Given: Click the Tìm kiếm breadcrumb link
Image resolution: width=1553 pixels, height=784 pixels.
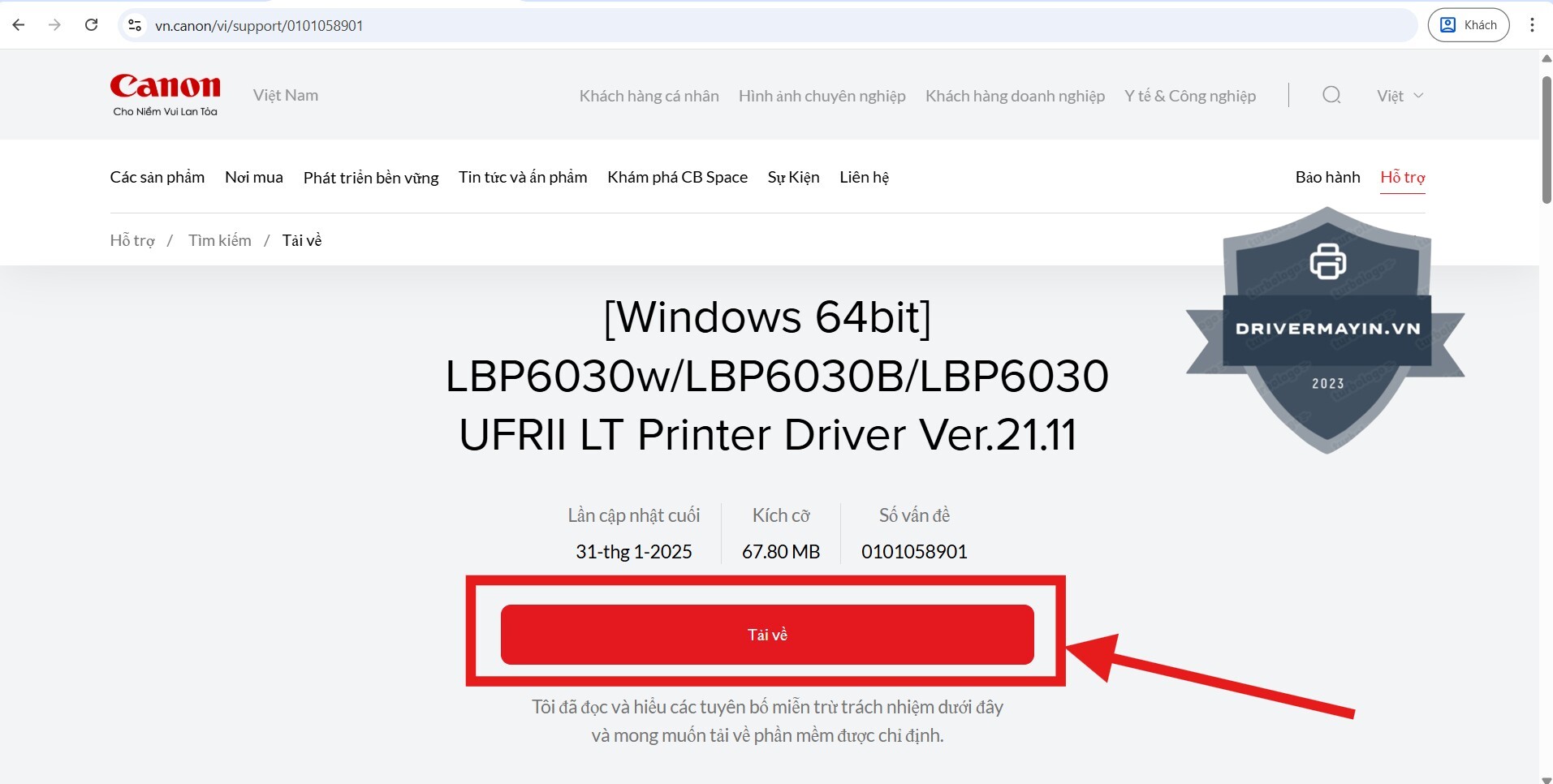Looking at the screenshot, I should [x=220, y=240].
